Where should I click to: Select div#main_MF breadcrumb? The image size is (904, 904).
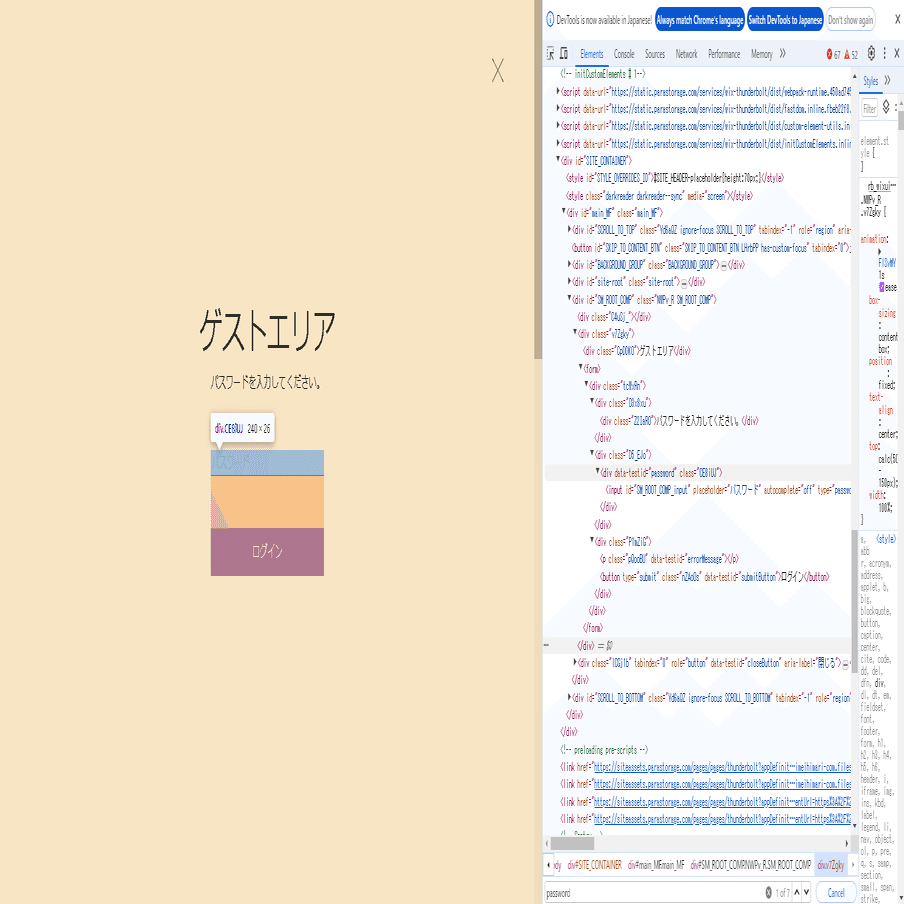point(656,865)
